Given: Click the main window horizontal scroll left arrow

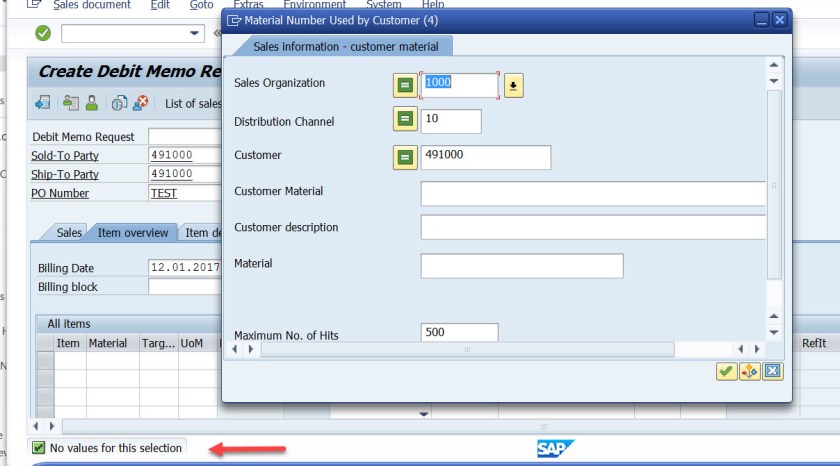Looking at the screenshot, I should click(x=36, y=426).
